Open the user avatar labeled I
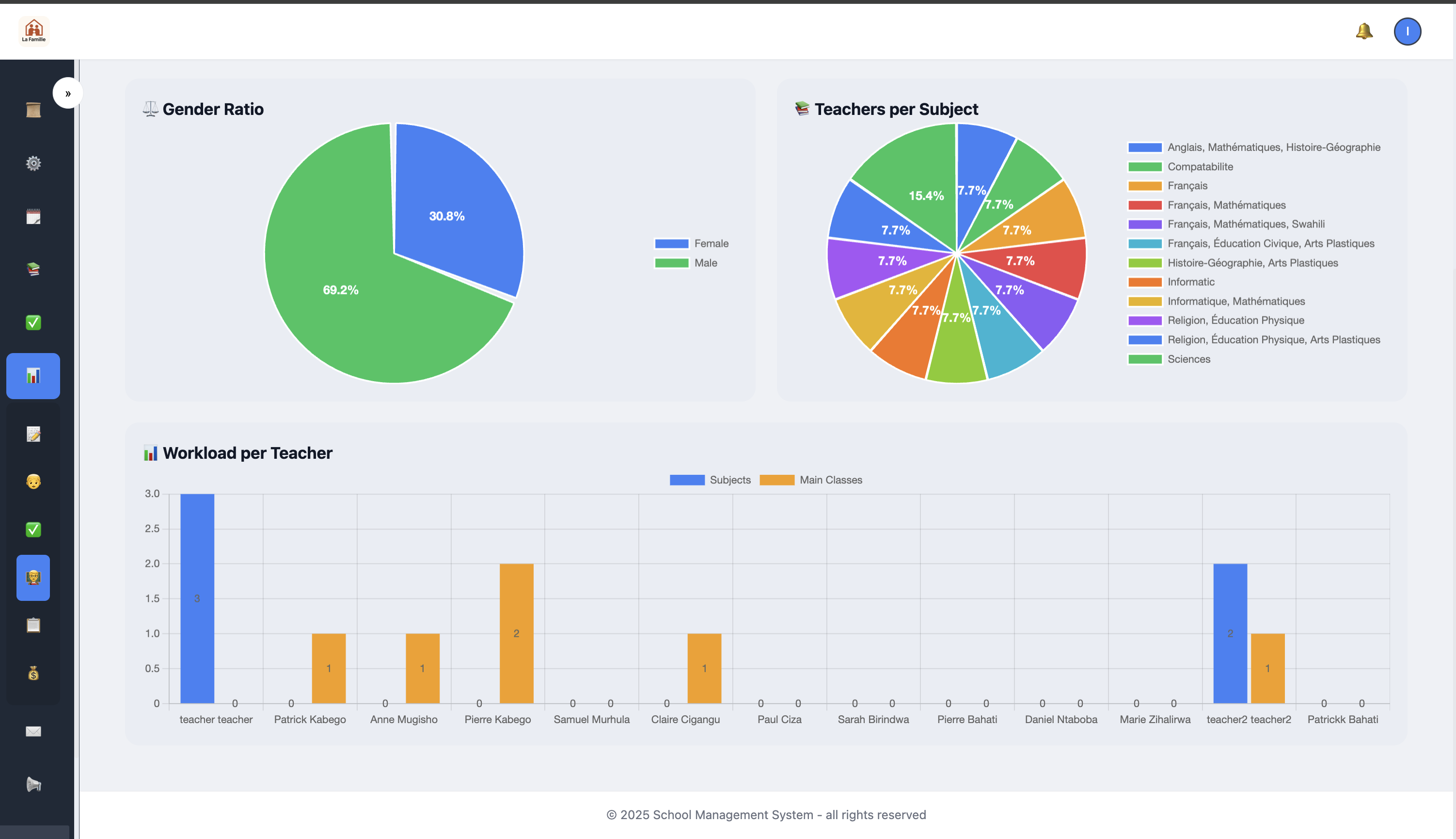This screenshot has height=839, width=1456. [x=1407, y=31]
